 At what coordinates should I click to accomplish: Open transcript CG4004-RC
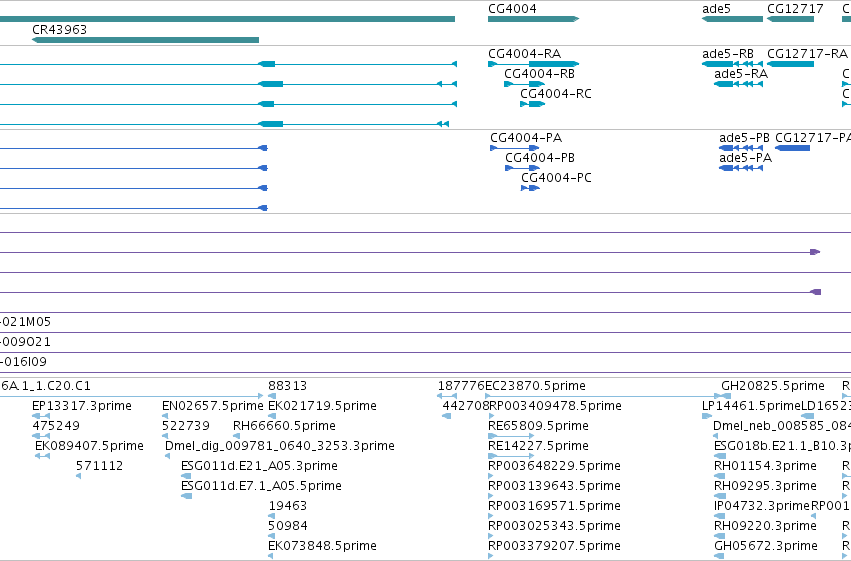click(x=556, y=94)
